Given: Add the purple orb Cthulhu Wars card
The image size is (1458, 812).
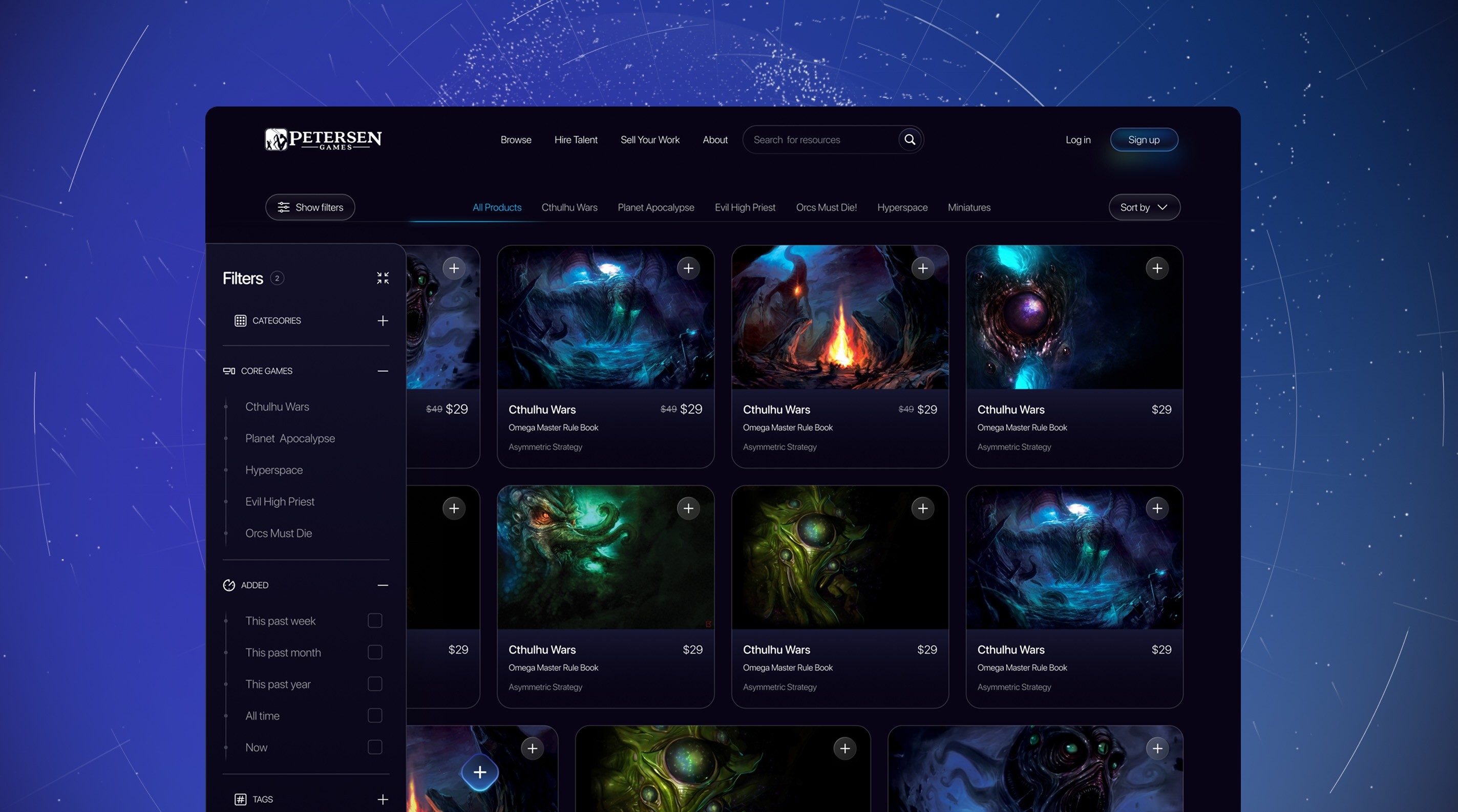Looking at the screenshot, I should [x=1157, y=268].
